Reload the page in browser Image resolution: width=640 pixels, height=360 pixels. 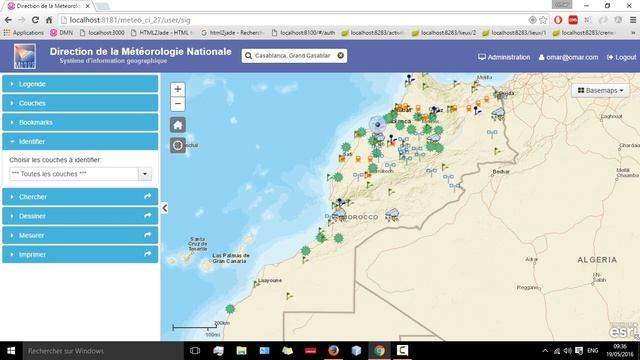[36, 20]
